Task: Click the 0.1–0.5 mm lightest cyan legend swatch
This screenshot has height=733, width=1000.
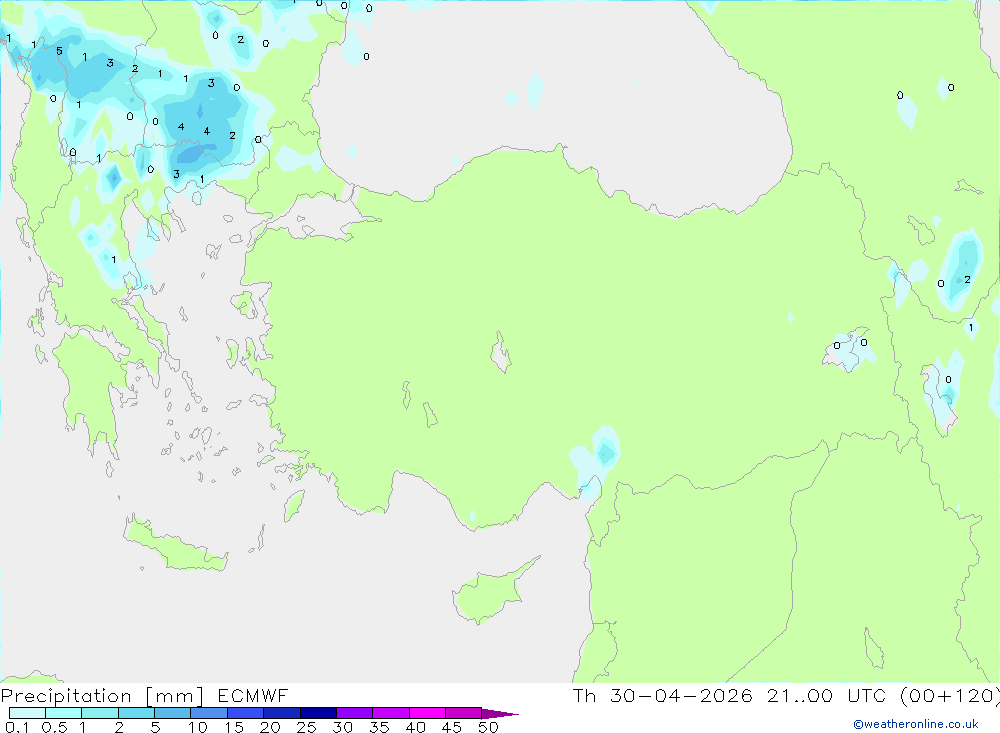Action: (27, 713)
